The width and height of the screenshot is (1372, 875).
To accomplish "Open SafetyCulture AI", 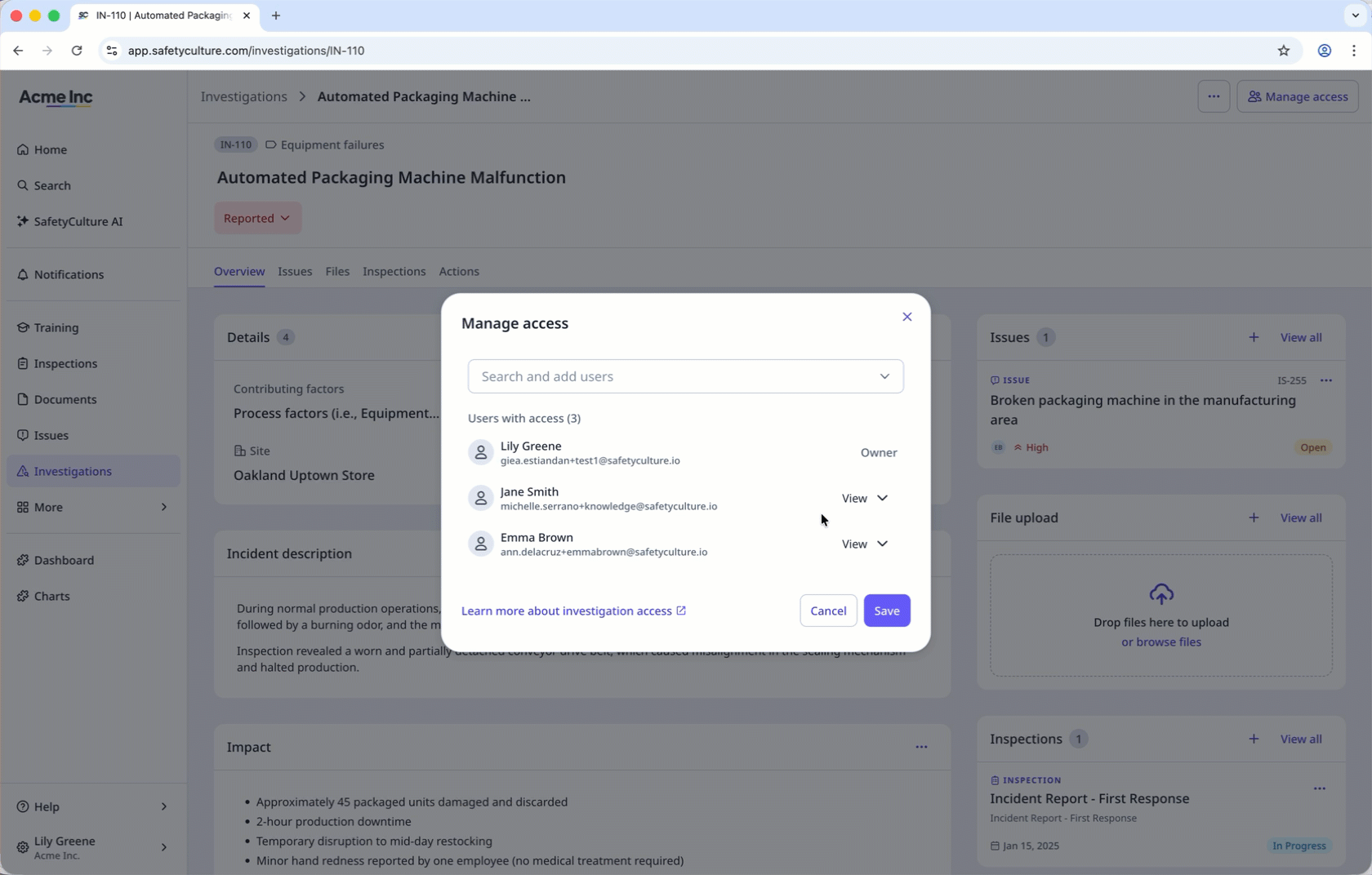I will coord(93,221).
